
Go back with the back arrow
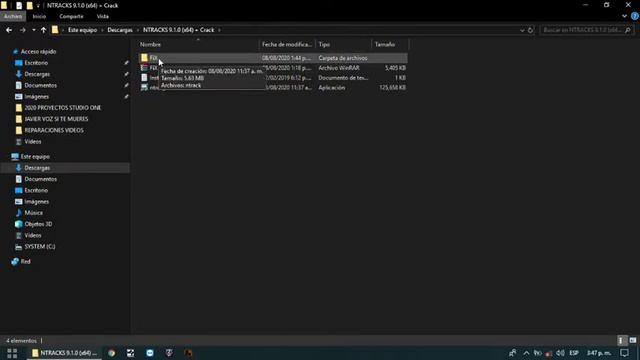coord(9,30)
